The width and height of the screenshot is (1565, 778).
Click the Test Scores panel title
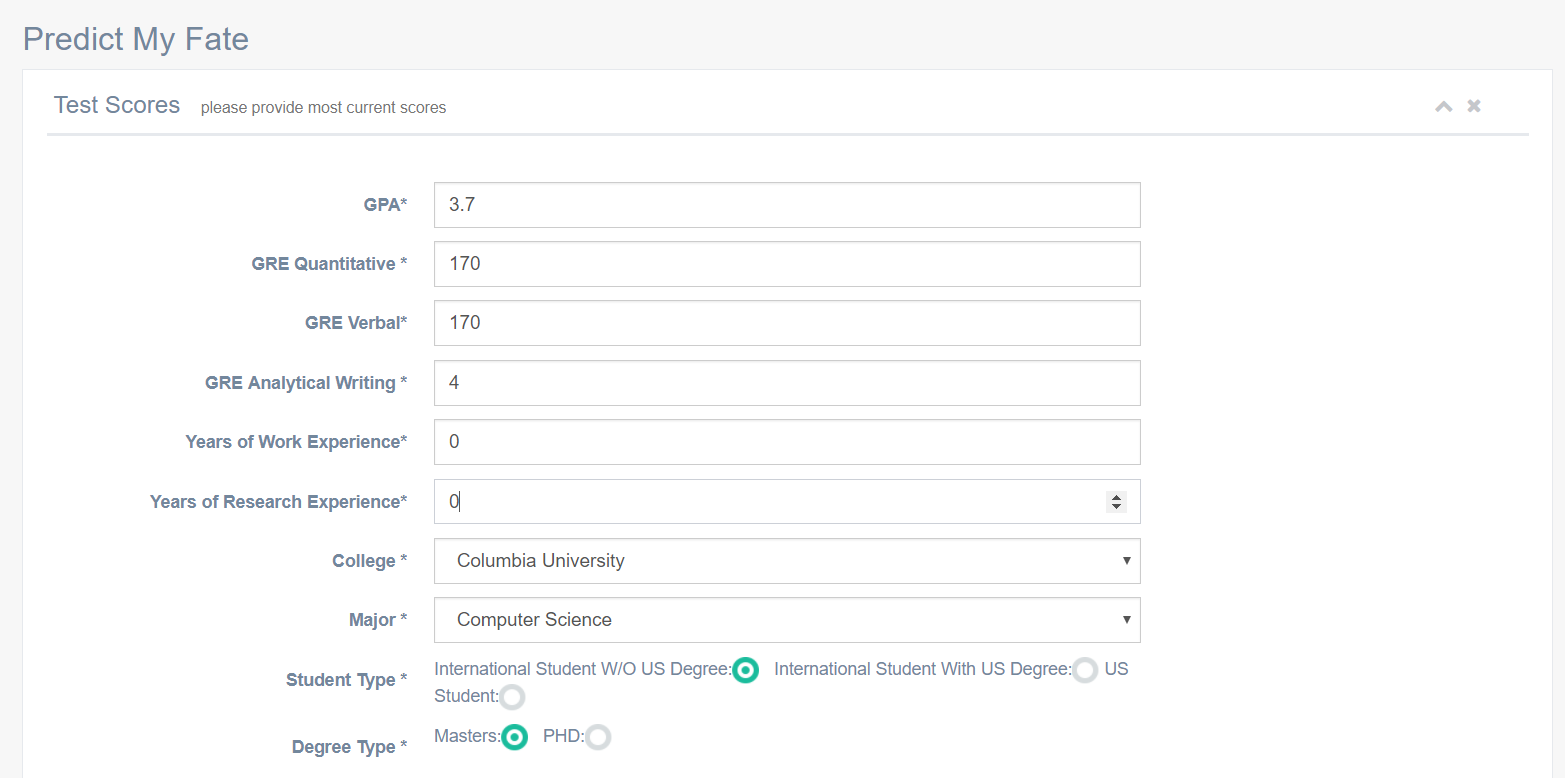[117, 105]
